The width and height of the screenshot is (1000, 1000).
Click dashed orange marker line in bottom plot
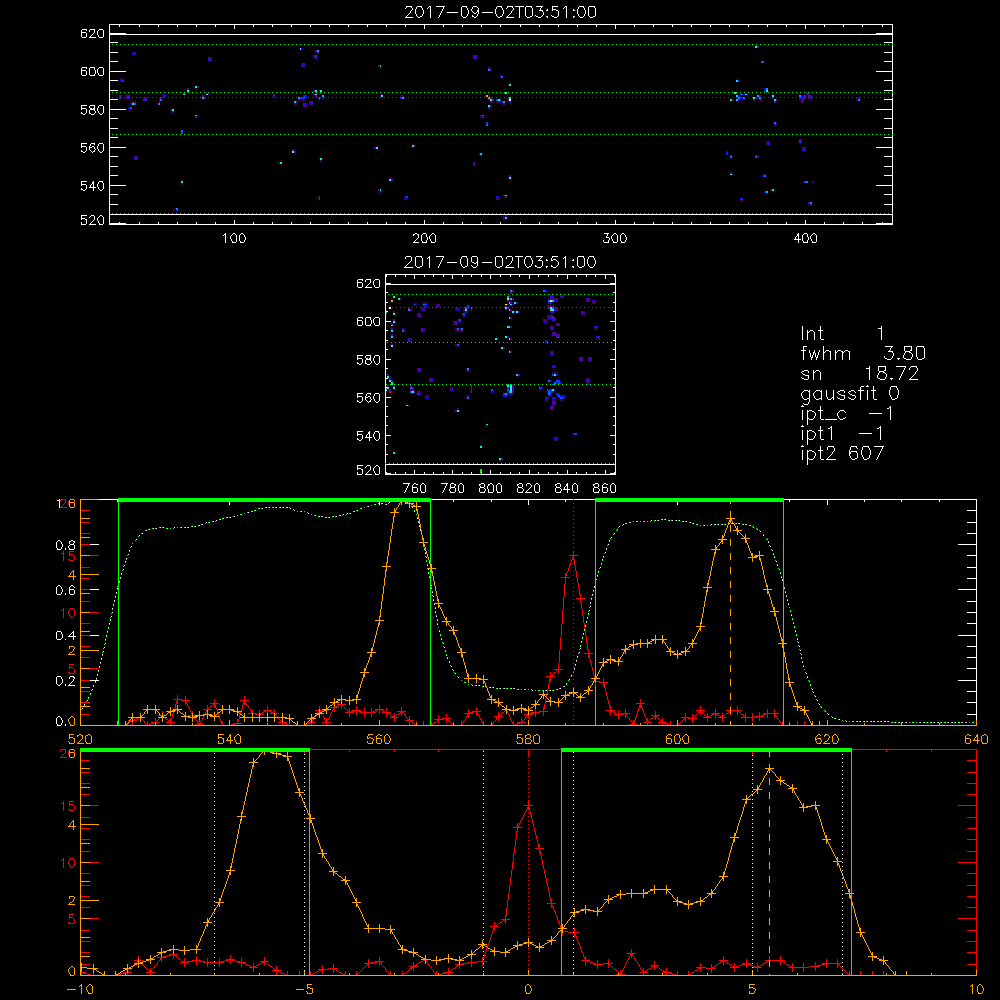point(769,871)
